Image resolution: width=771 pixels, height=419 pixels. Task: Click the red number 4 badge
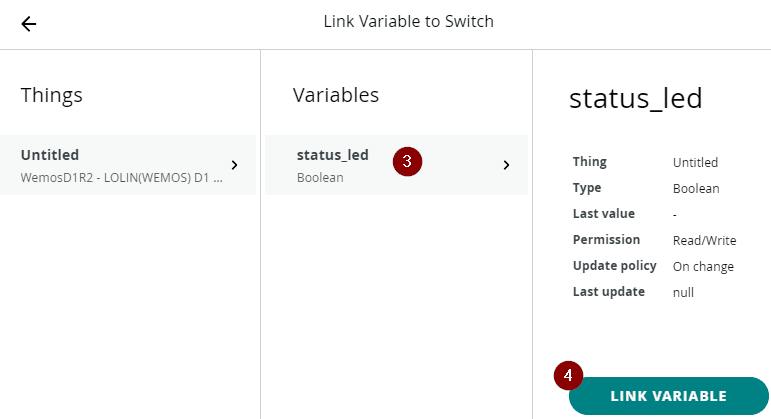(568, 376)
